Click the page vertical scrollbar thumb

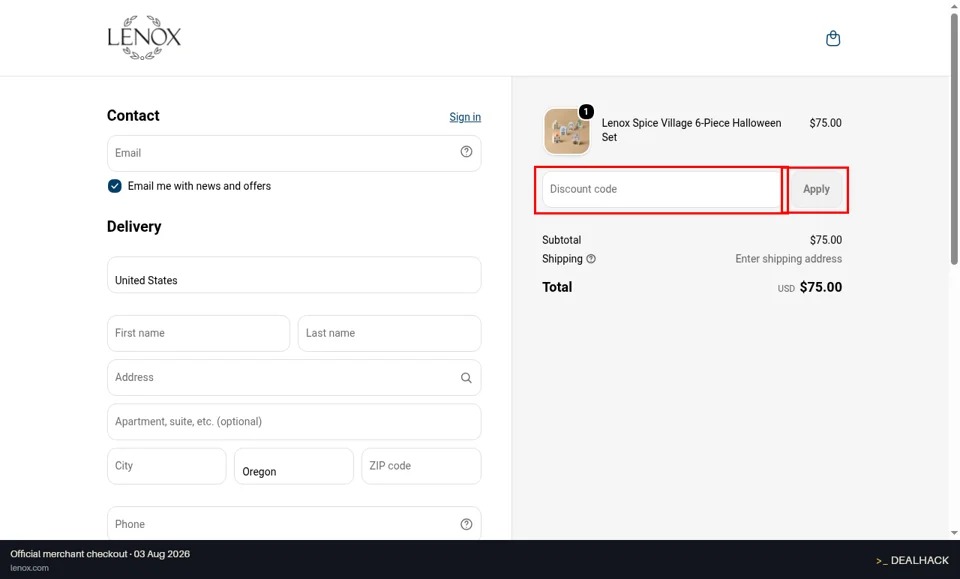pos(954,138)
